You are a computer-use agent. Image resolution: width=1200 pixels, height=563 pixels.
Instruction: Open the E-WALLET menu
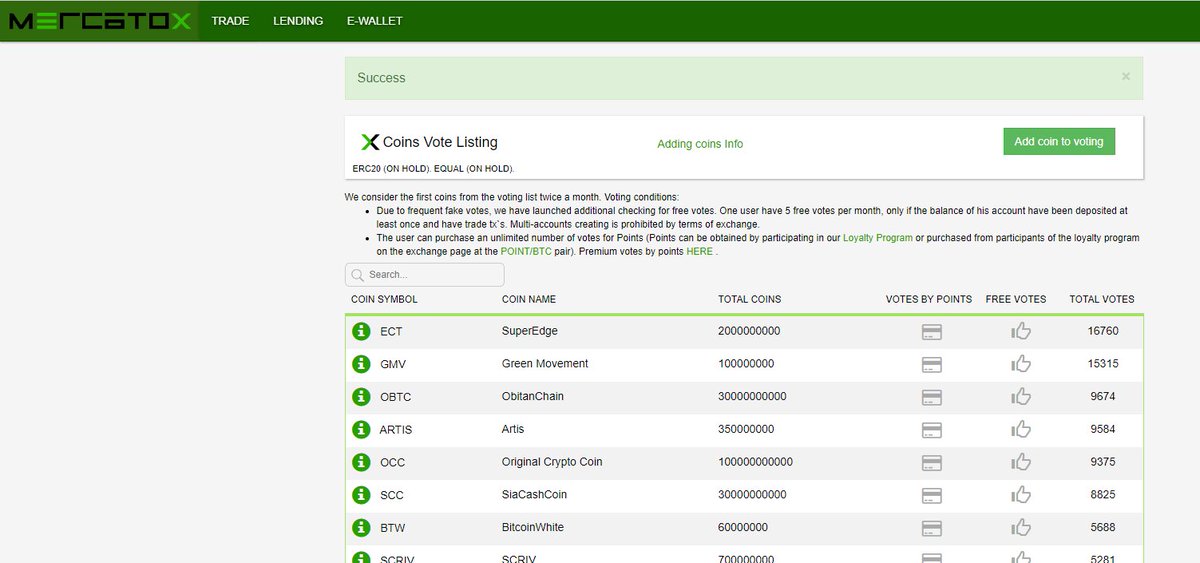(376, 21)
